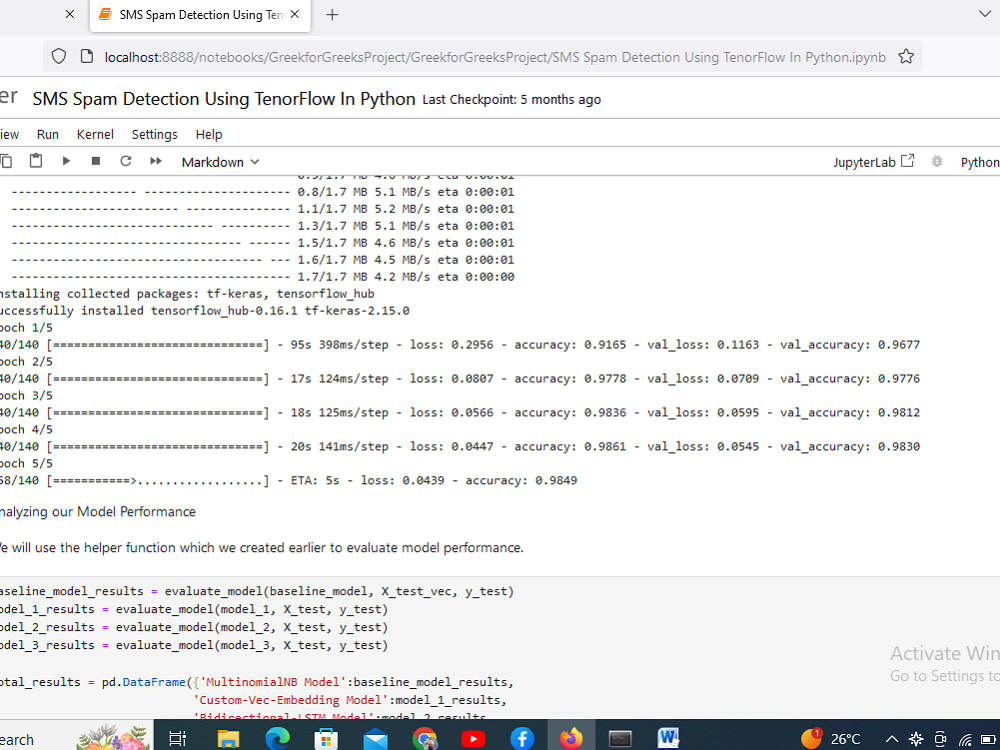The width and height of the screenshot is (1000, 750).
Task: Click the battery level indicator
Action: point(989,739)
